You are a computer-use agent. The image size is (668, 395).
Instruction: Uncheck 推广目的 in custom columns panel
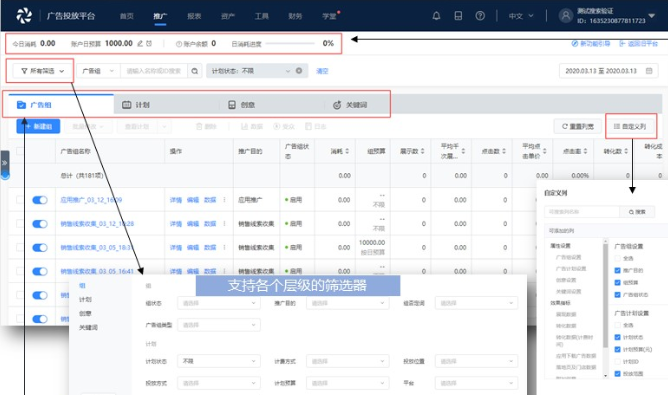click(617, 270)
